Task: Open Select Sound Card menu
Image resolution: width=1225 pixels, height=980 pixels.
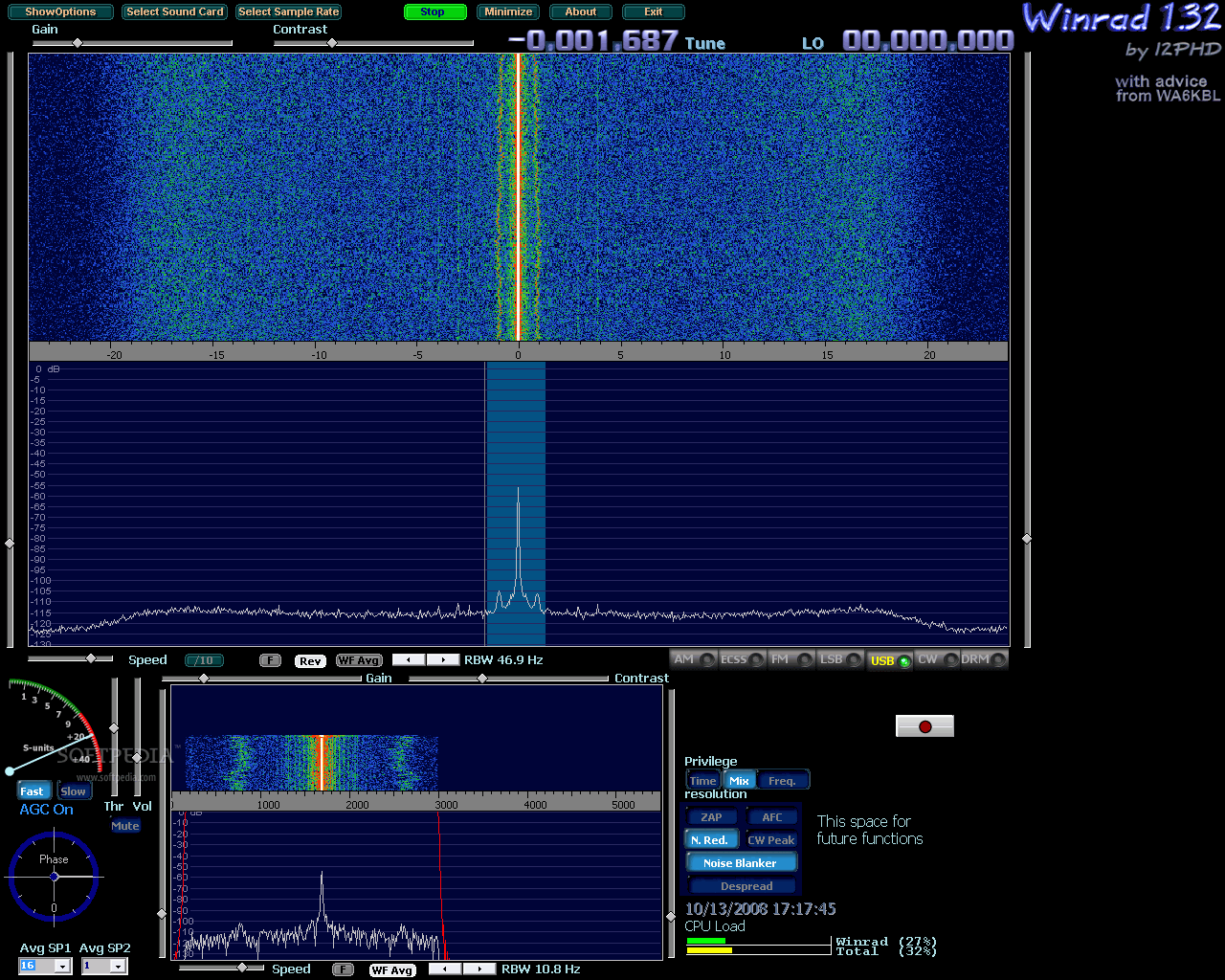Action: (x=175, y=11)
